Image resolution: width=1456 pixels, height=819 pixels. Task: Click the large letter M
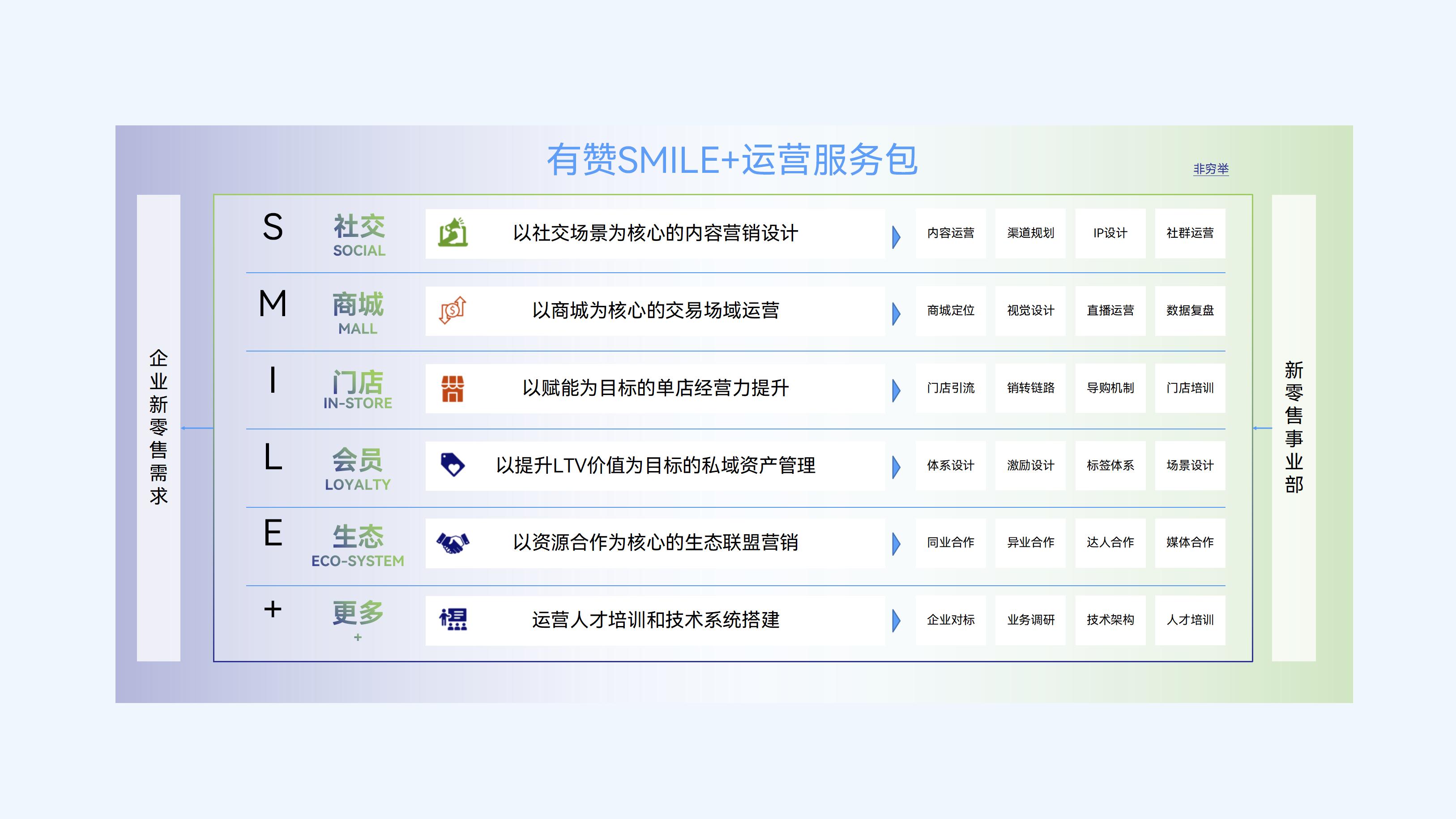273,304
